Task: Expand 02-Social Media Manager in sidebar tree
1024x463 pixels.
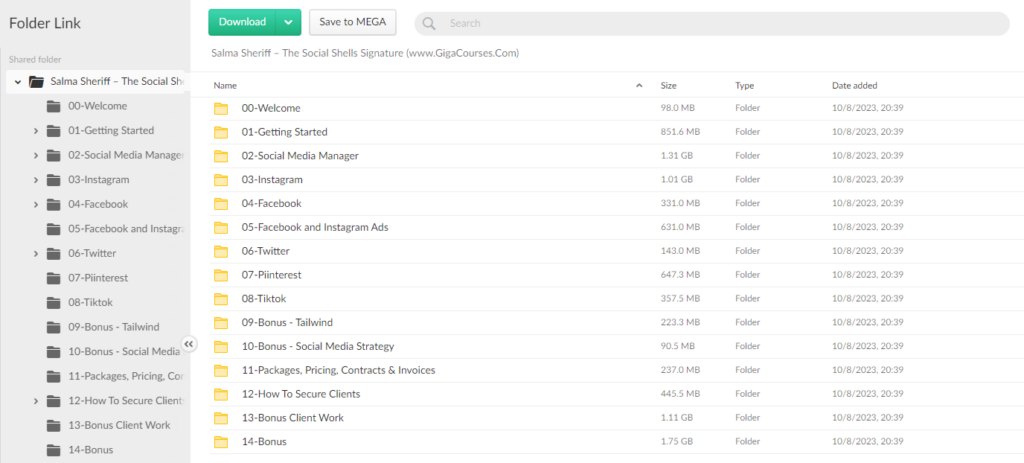Action: pyautogui.click(x=36, y=155)
